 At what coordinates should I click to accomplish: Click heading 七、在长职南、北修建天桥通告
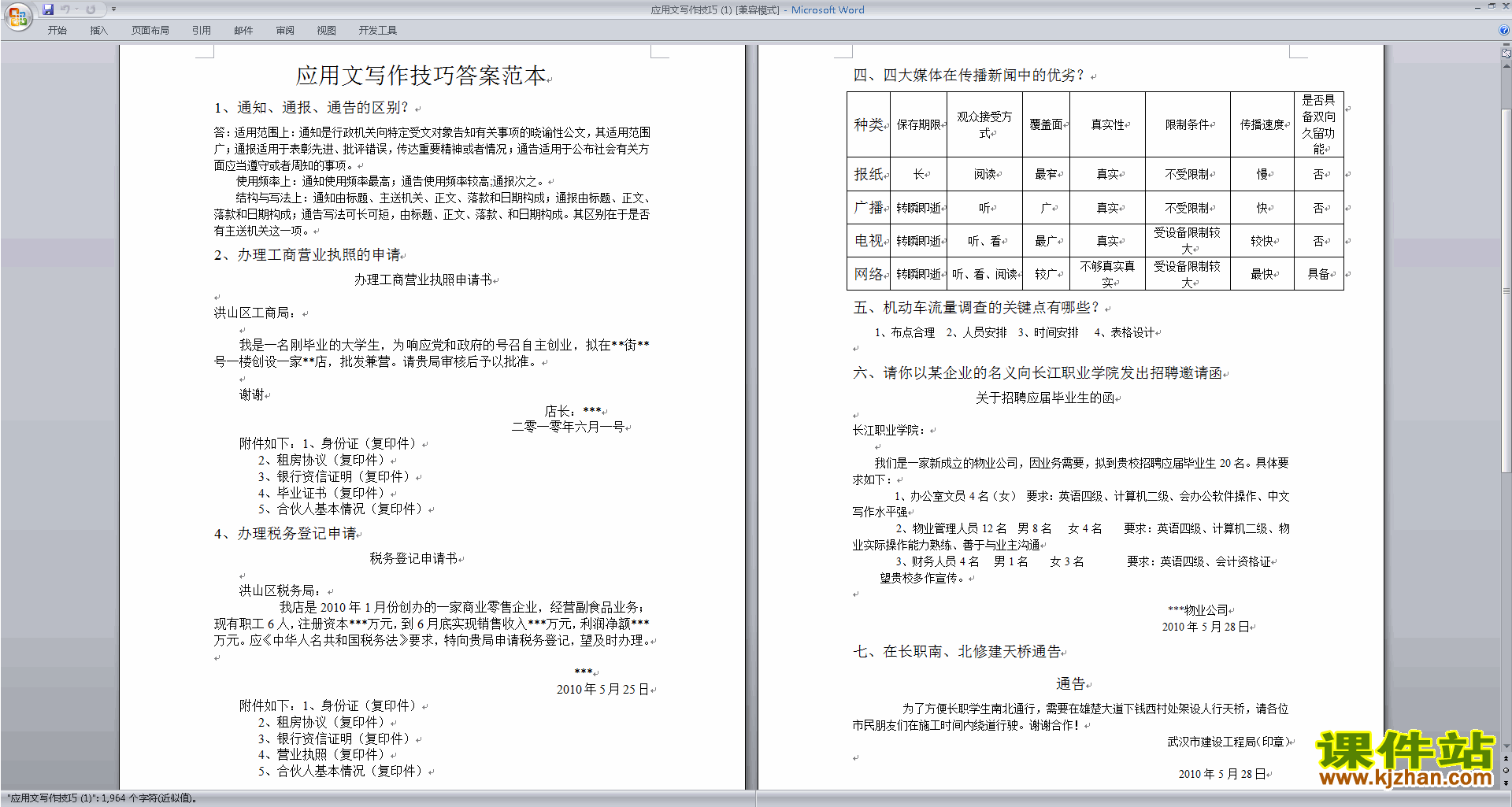pyautogui.click(x=957, y=652)
